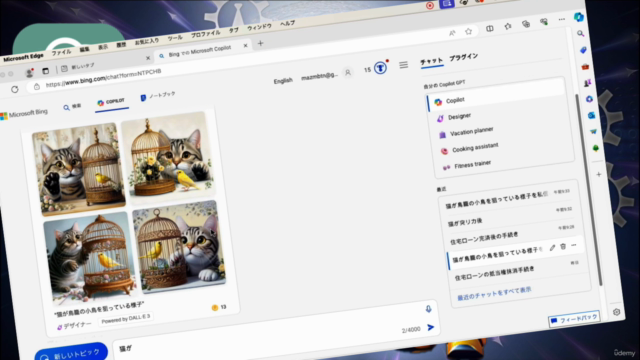Open the red toolbox icon in sidebar

point(585,67)
